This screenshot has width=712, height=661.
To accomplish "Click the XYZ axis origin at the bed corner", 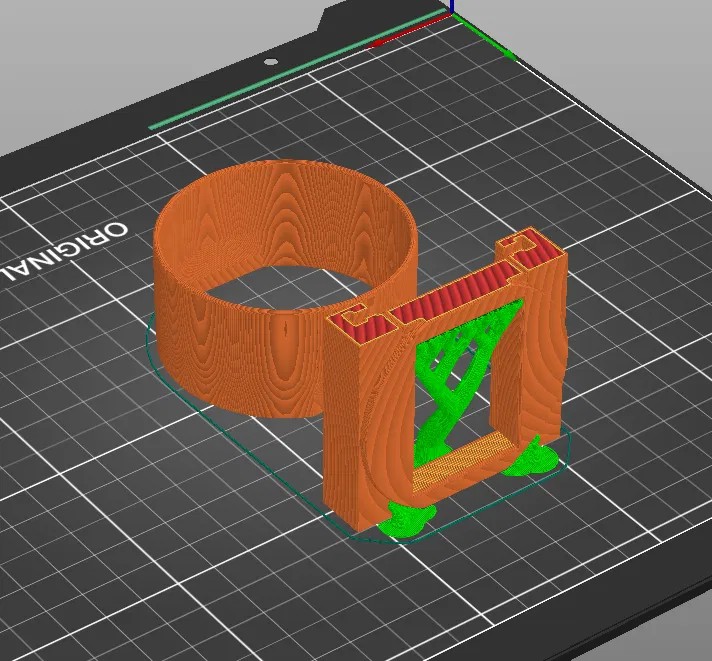I will coord(452,13).
